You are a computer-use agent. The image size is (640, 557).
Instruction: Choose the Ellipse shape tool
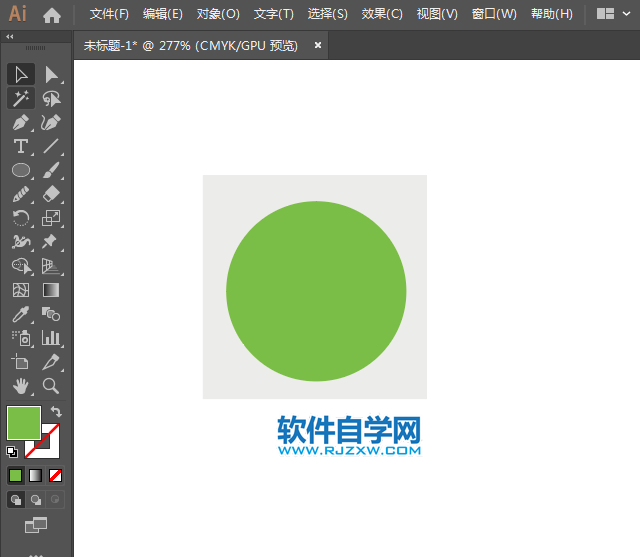point(20,170)
